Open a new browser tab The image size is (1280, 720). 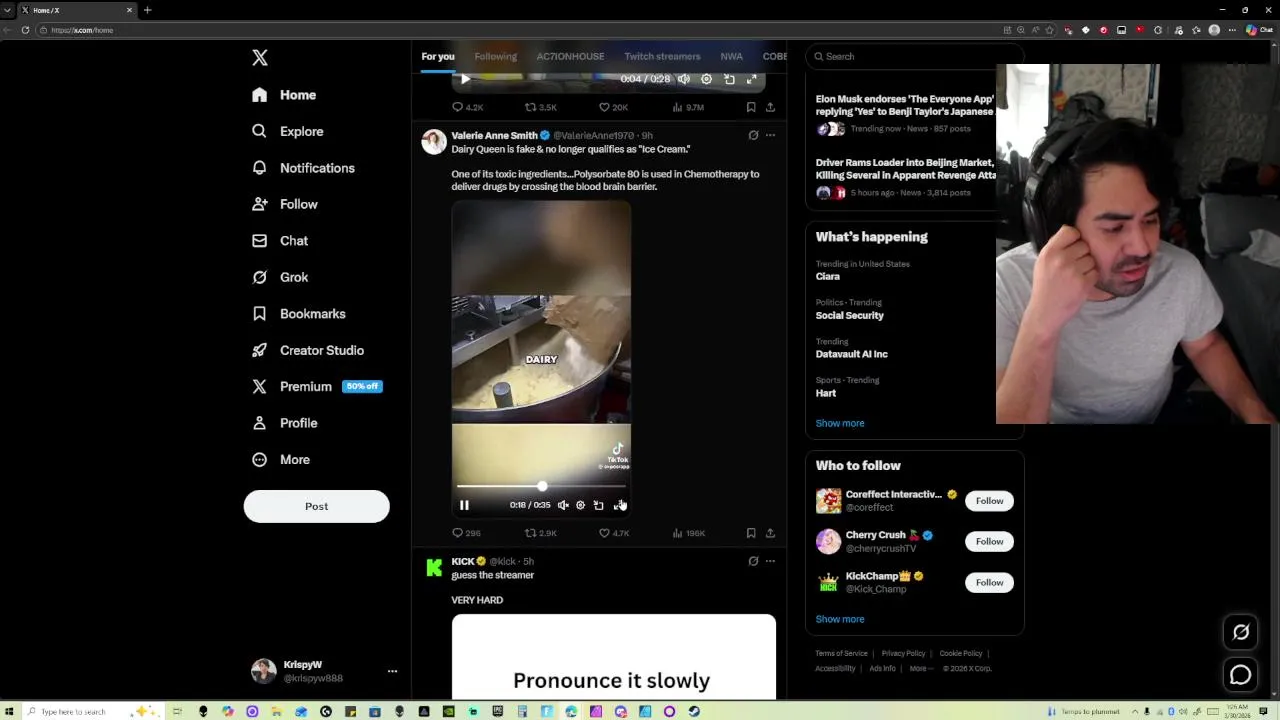click(147, 10)
